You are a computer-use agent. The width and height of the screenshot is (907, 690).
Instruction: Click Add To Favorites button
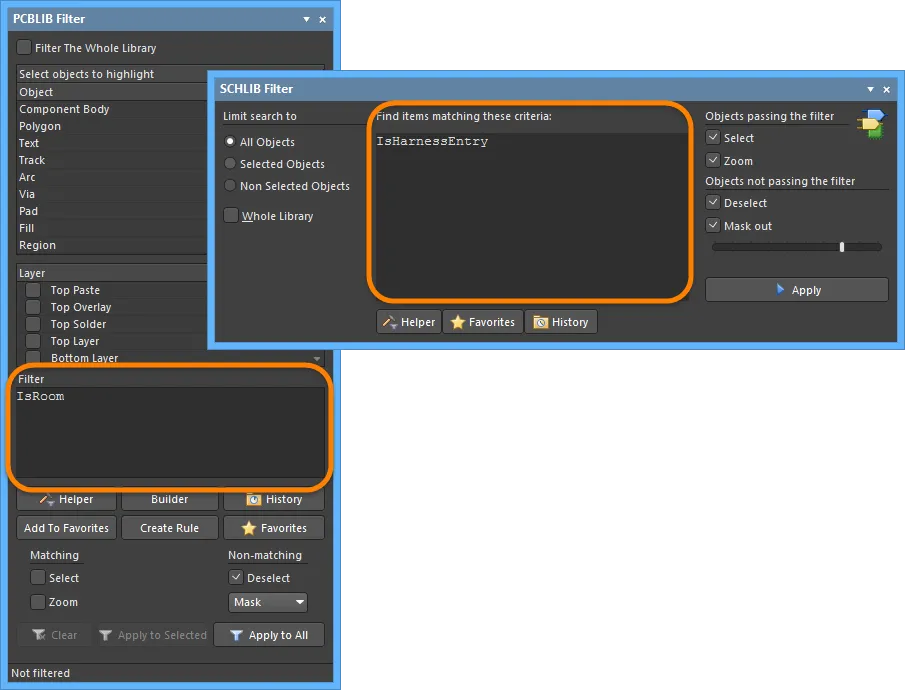[67, 528]
